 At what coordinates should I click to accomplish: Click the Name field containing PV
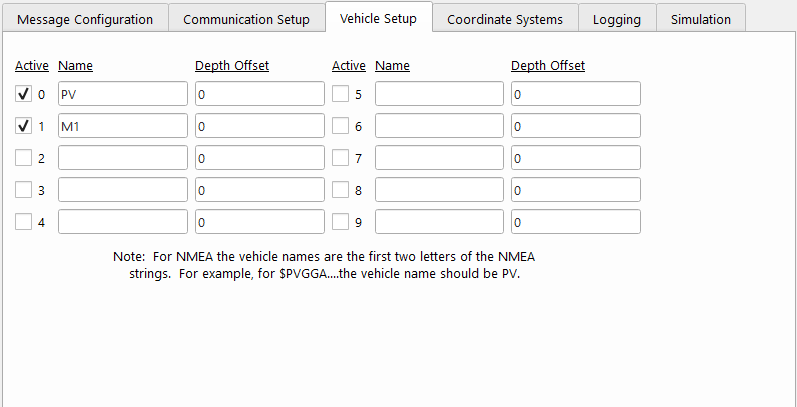123,95
